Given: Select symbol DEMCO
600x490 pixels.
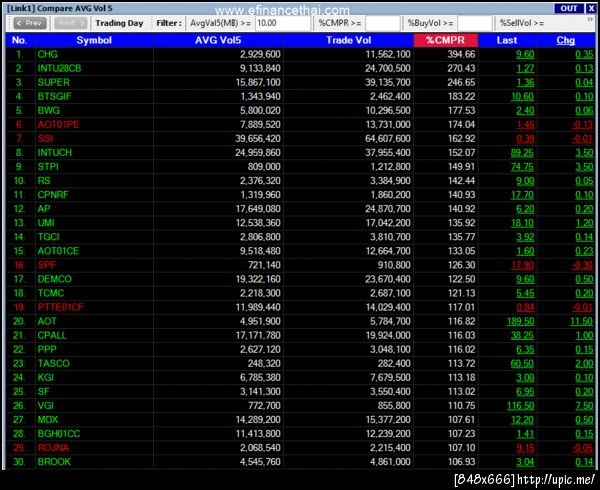Looking at the screenshot, I should pos(54,279).
